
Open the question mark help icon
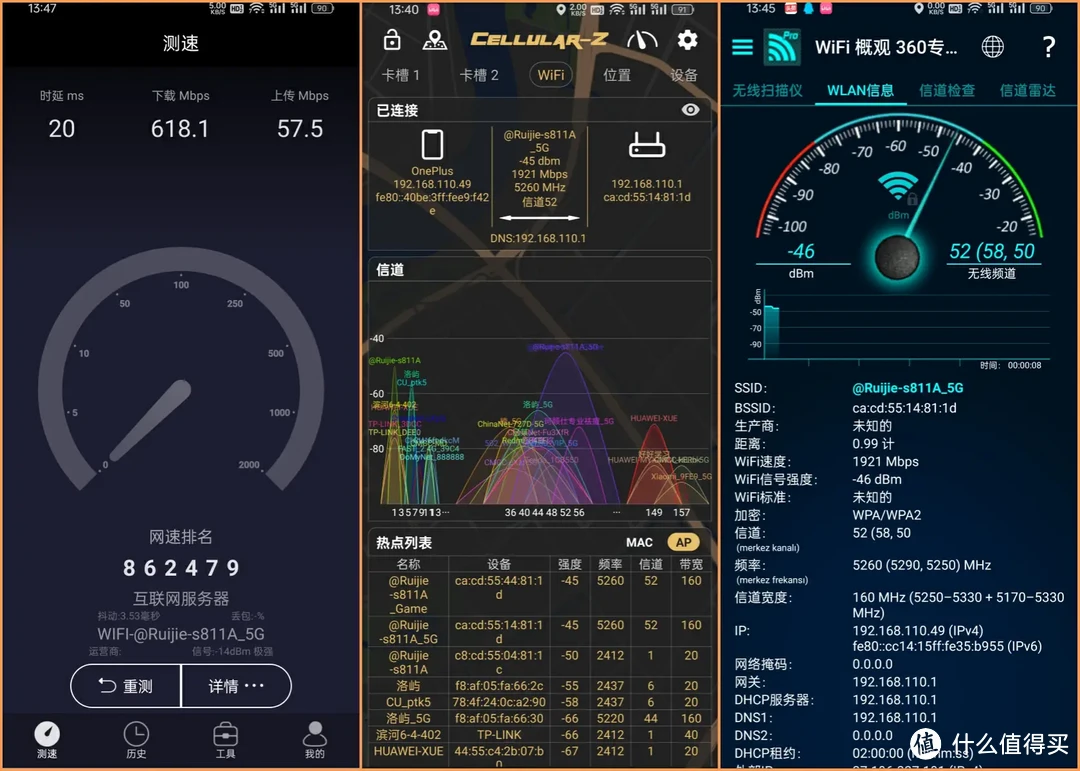pyautogui.click(x=1048, y=47)
